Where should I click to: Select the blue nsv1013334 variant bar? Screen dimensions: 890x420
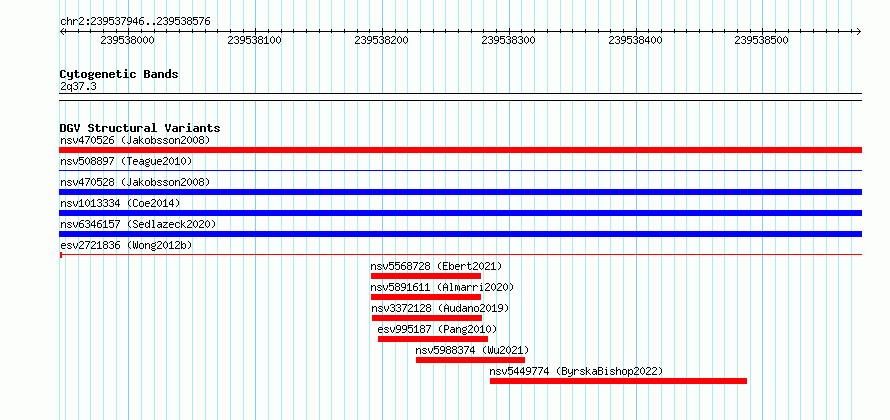pos(460,213)
